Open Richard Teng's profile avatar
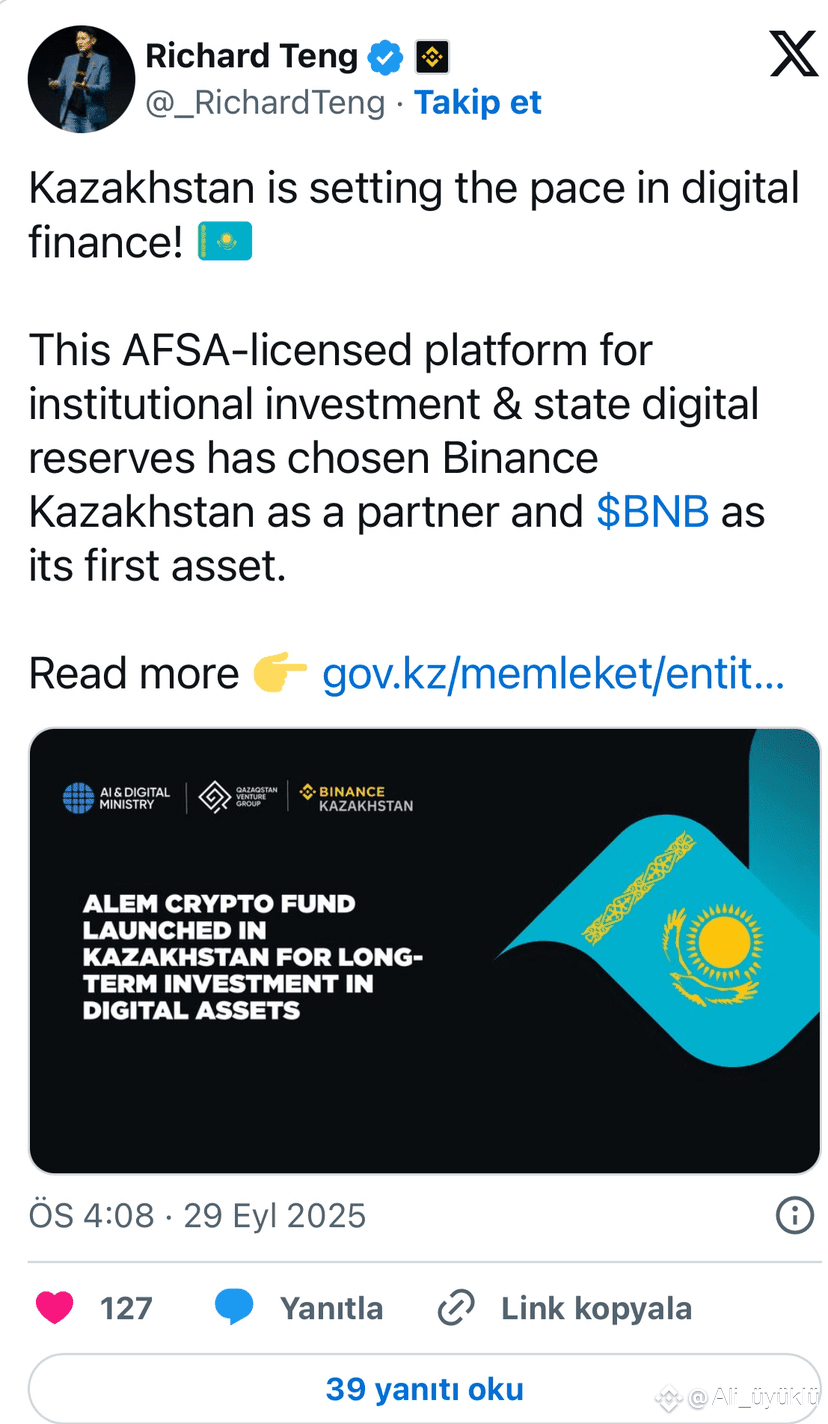828x1424 pixels. 81,79
